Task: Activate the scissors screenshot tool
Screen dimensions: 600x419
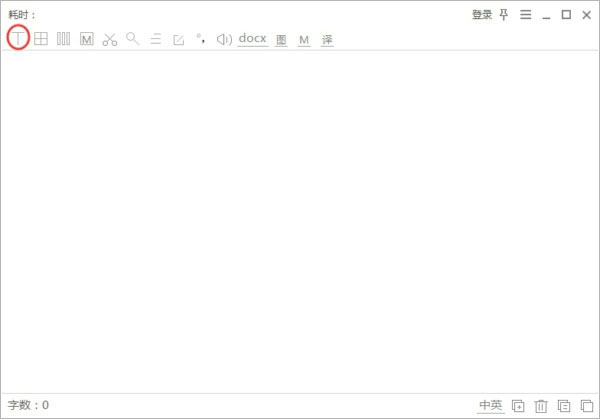Action: [x=110, y=39]
